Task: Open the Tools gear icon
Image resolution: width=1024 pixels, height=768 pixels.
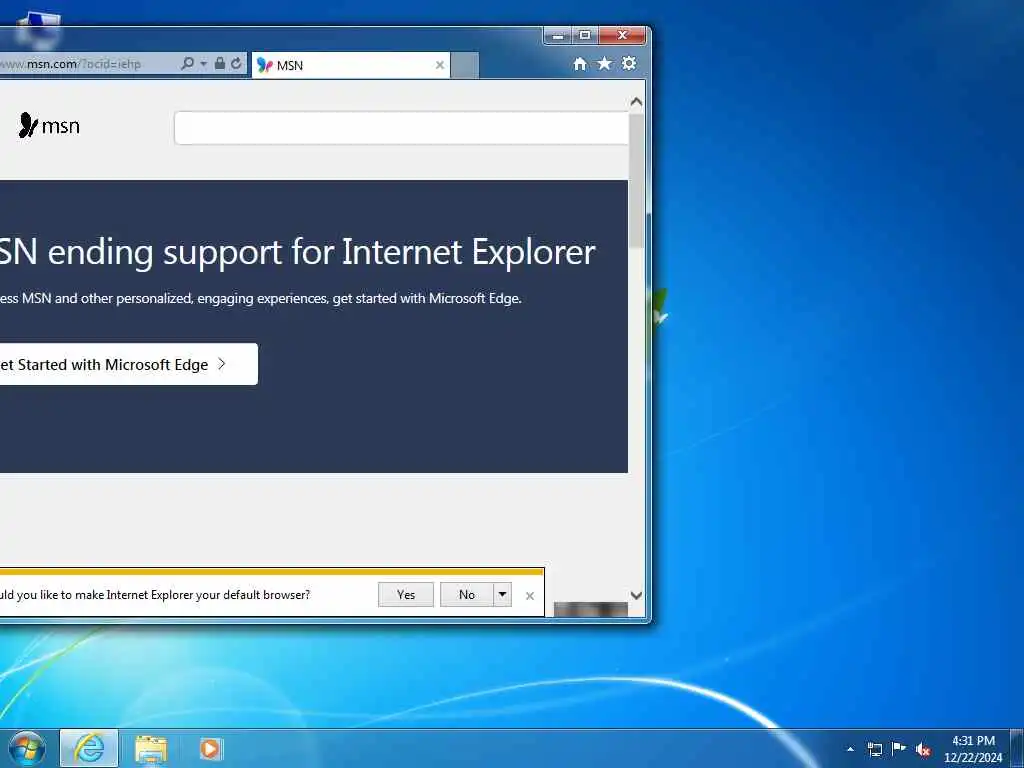Action: pyautogui.click(x=629, y=63)
